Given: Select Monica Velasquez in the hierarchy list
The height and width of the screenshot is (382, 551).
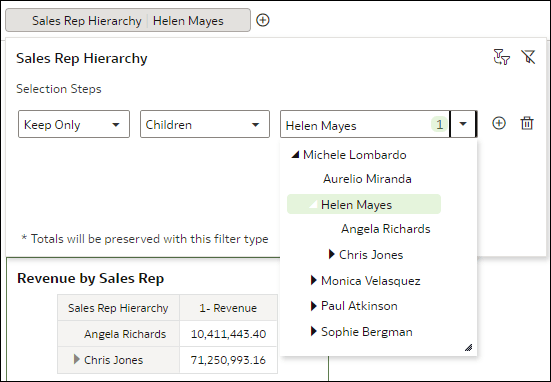Looking at the screenshot, I should point(370,281).
